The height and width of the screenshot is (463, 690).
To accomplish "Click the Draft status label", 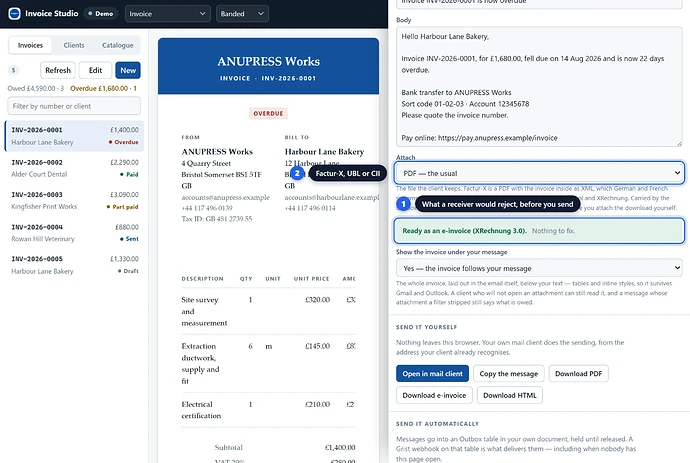I will pyautogui.click(x=128, y=271).
